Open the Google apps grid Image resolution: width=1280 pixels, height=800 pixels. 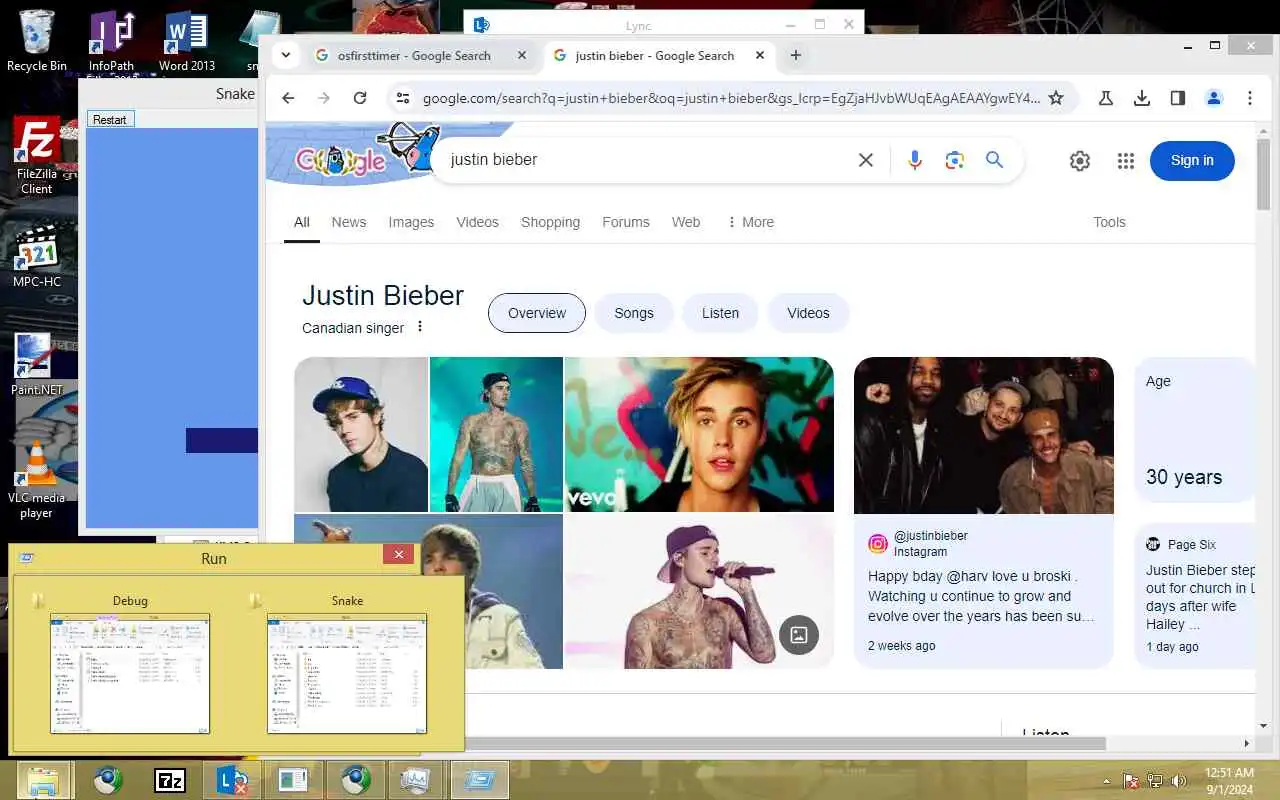pos(1126,161)
